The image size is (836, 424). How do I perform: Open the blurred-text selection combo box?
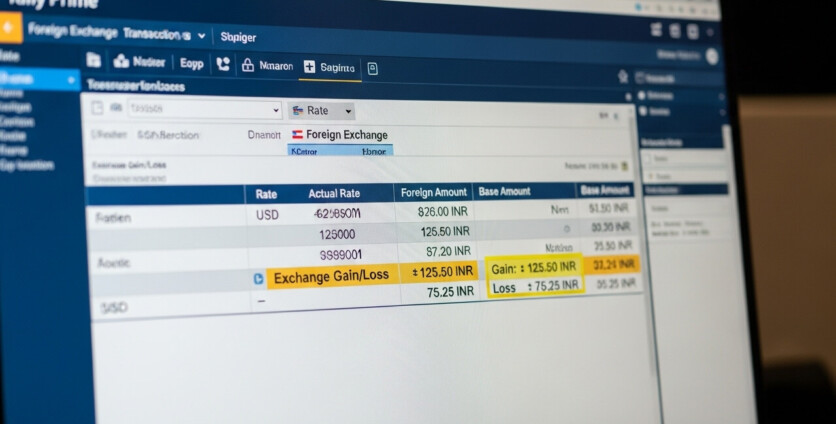(205, 109)
